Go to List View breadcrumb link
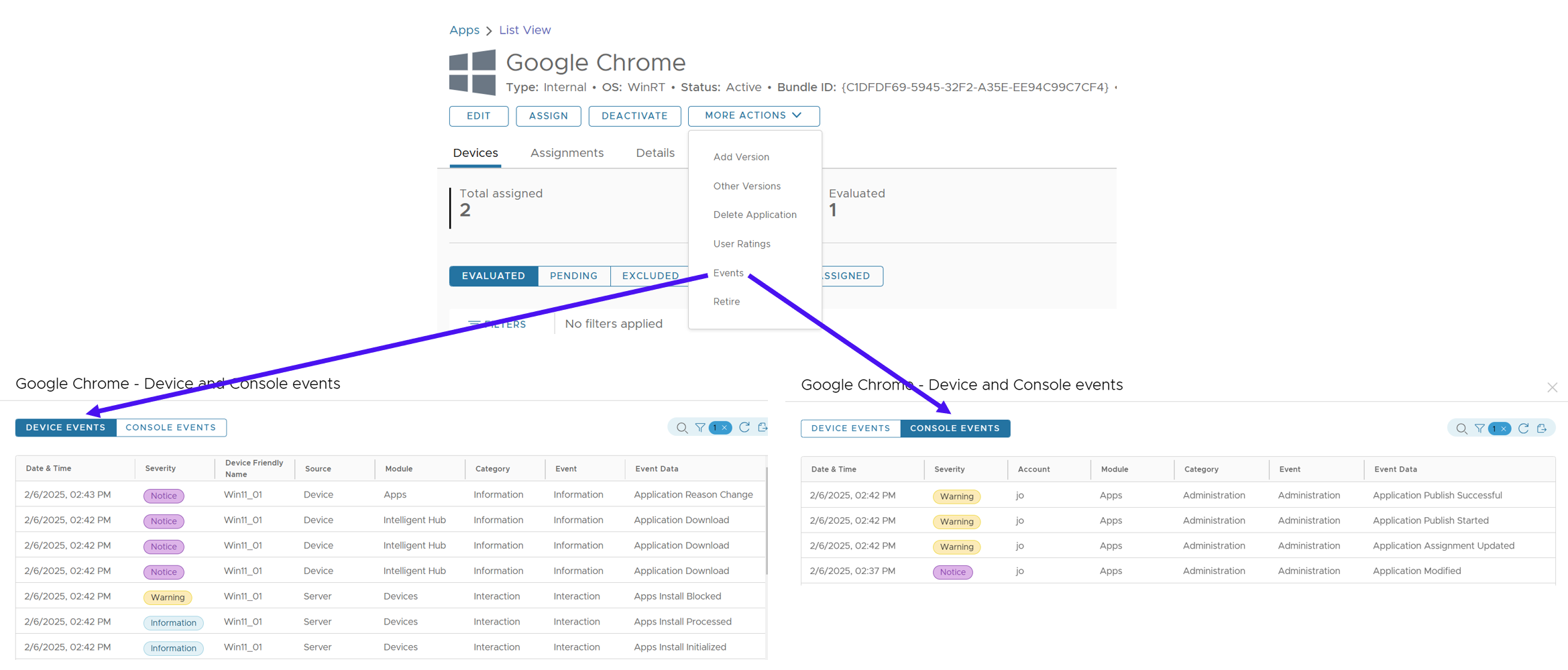 point(524,30)
